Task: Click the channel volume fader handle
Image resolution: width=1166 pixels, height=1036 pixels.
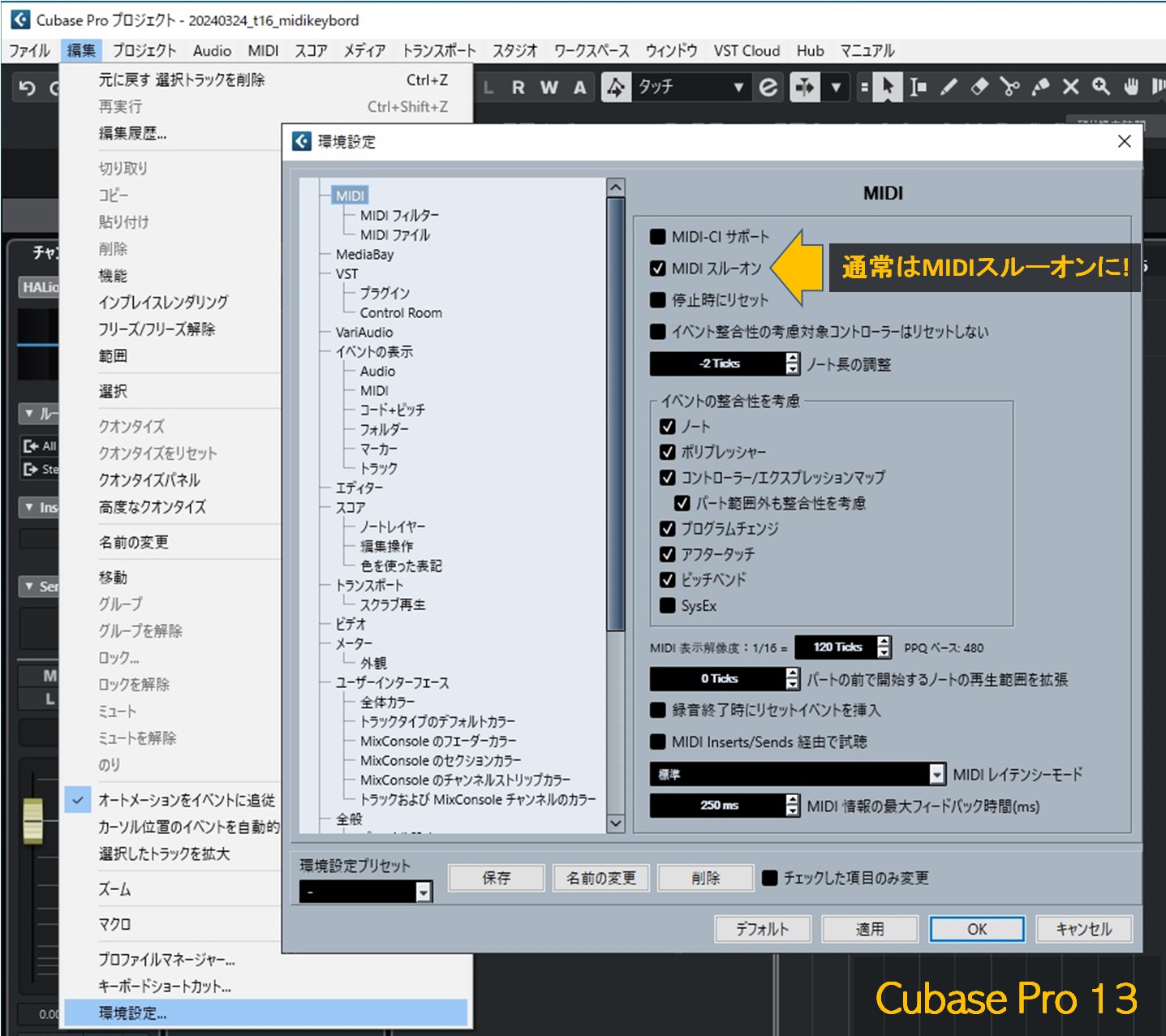Action: 32,820
